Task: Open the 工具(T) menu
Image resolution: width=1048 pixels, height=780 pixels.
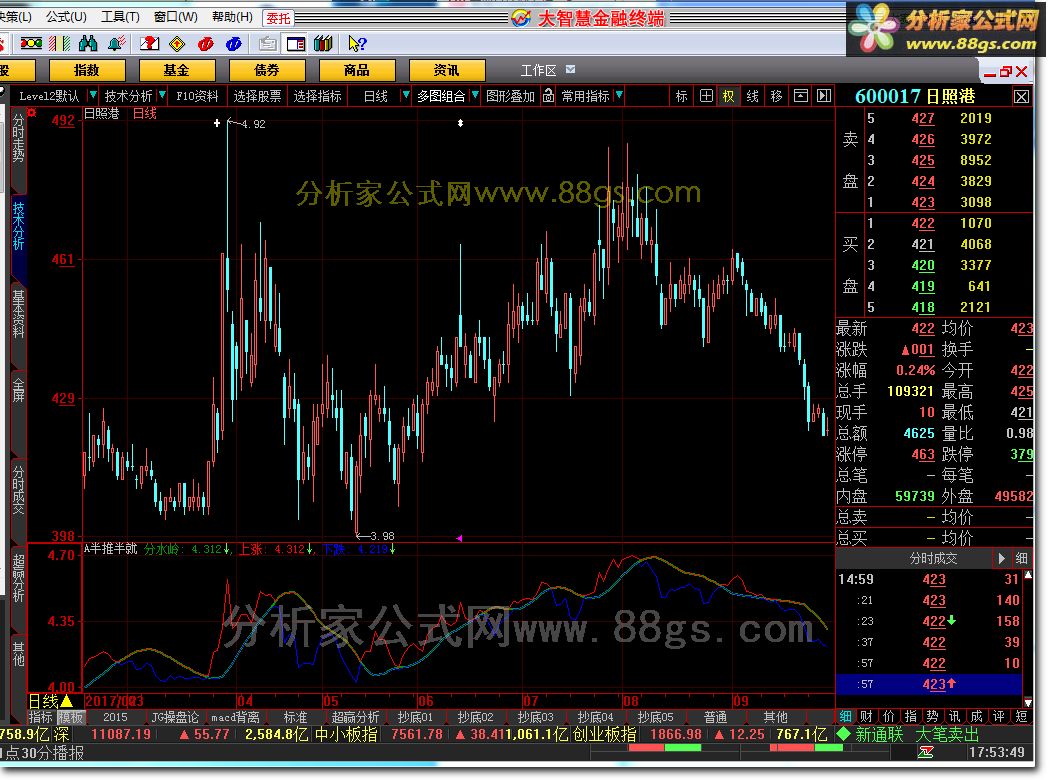Action: [120, 17]
